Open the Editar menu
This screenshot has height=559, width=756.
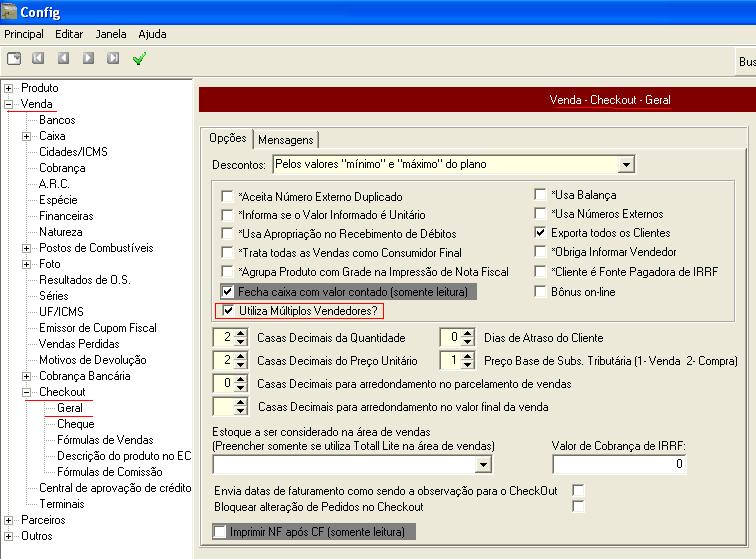coord(69,34)
